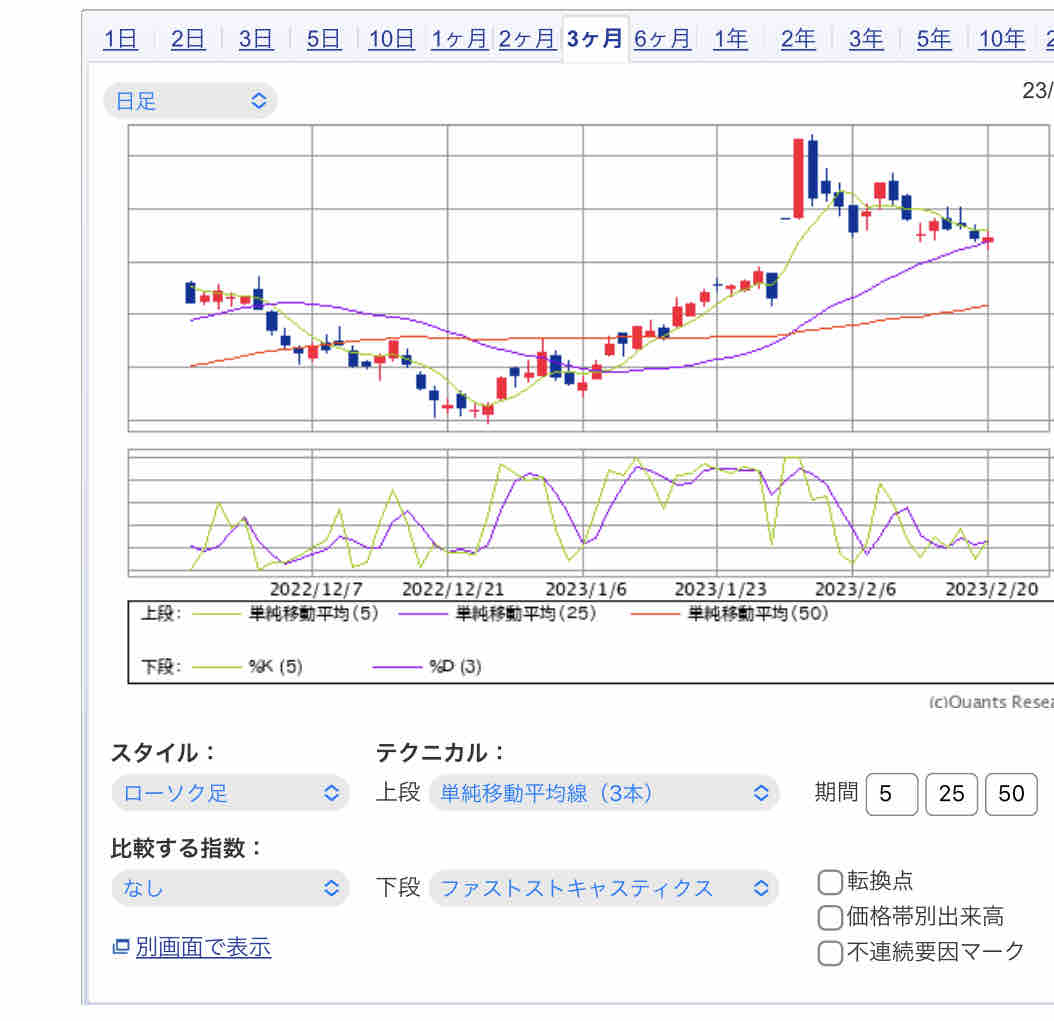Click the %K (5) legend entry
The height and width of the screenshot is (1021, 1054).
click(276, 666)
